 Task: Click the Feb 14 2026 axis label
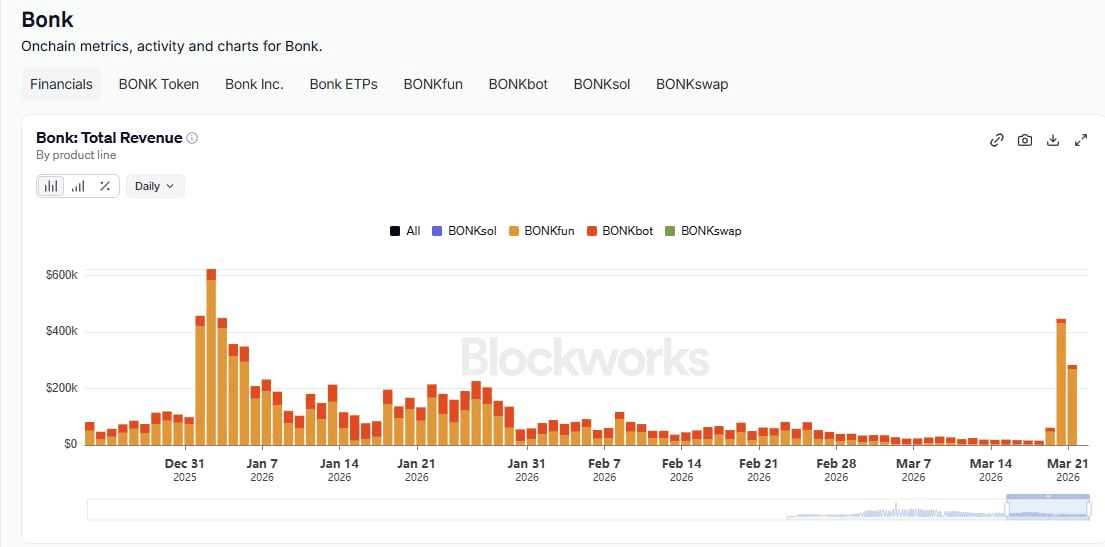(x=681, y=469)
